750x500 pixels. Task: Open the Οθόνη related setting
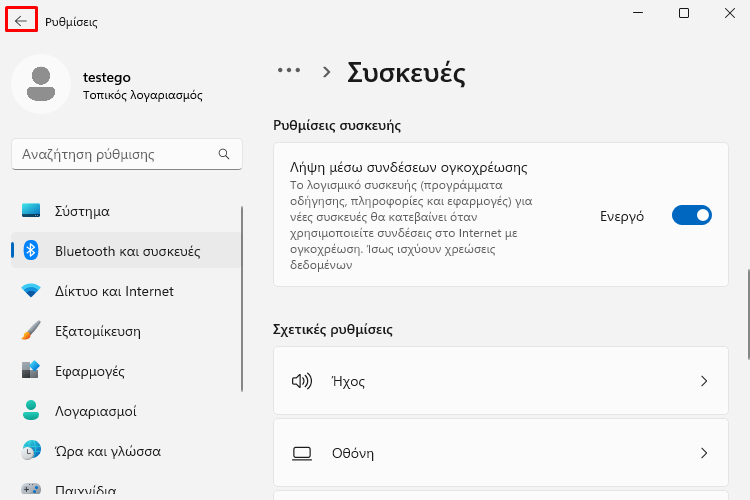click(501, 453)
